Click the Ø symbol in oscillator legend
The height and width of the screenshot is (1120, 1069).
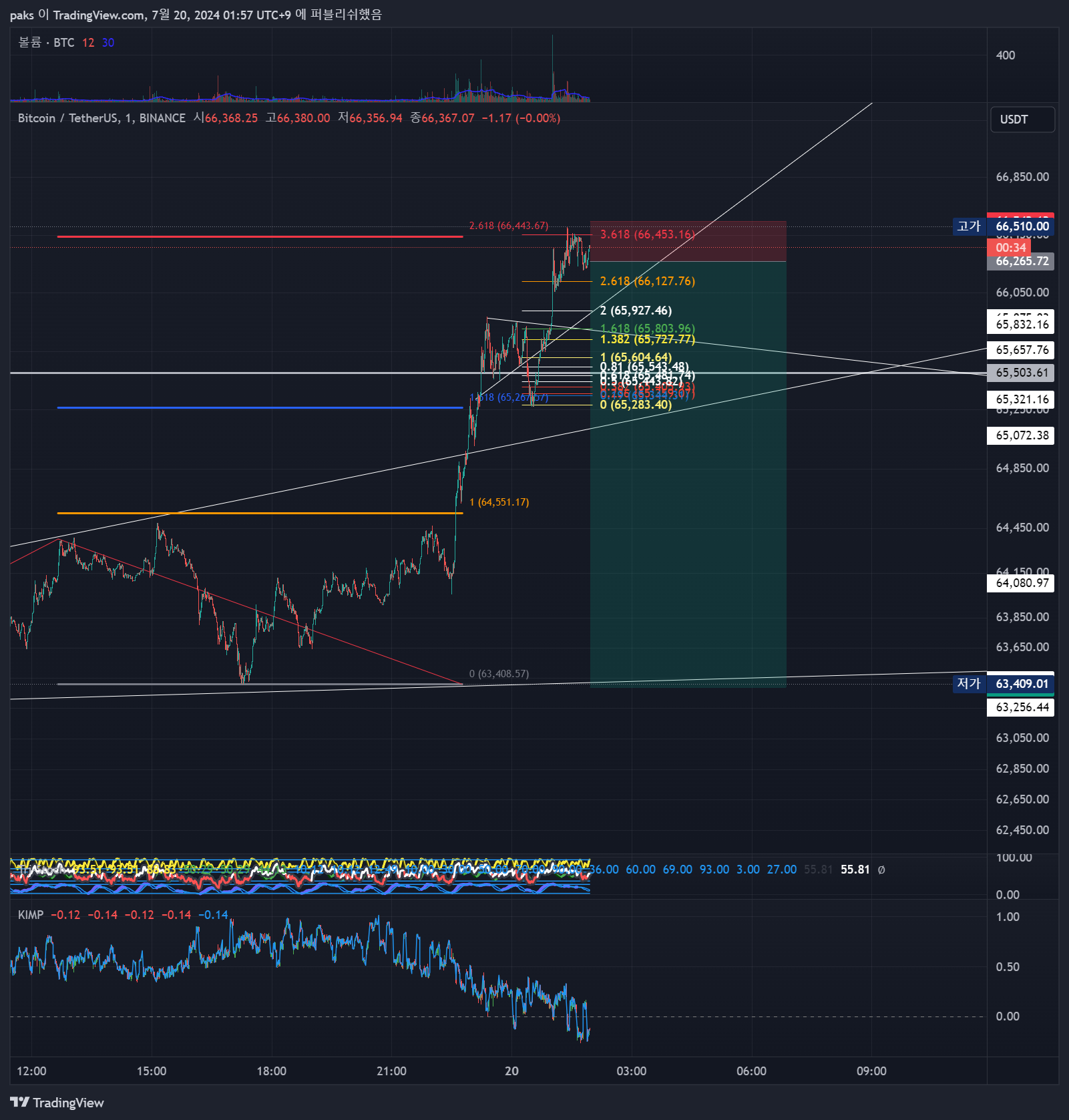coord(881,870)
